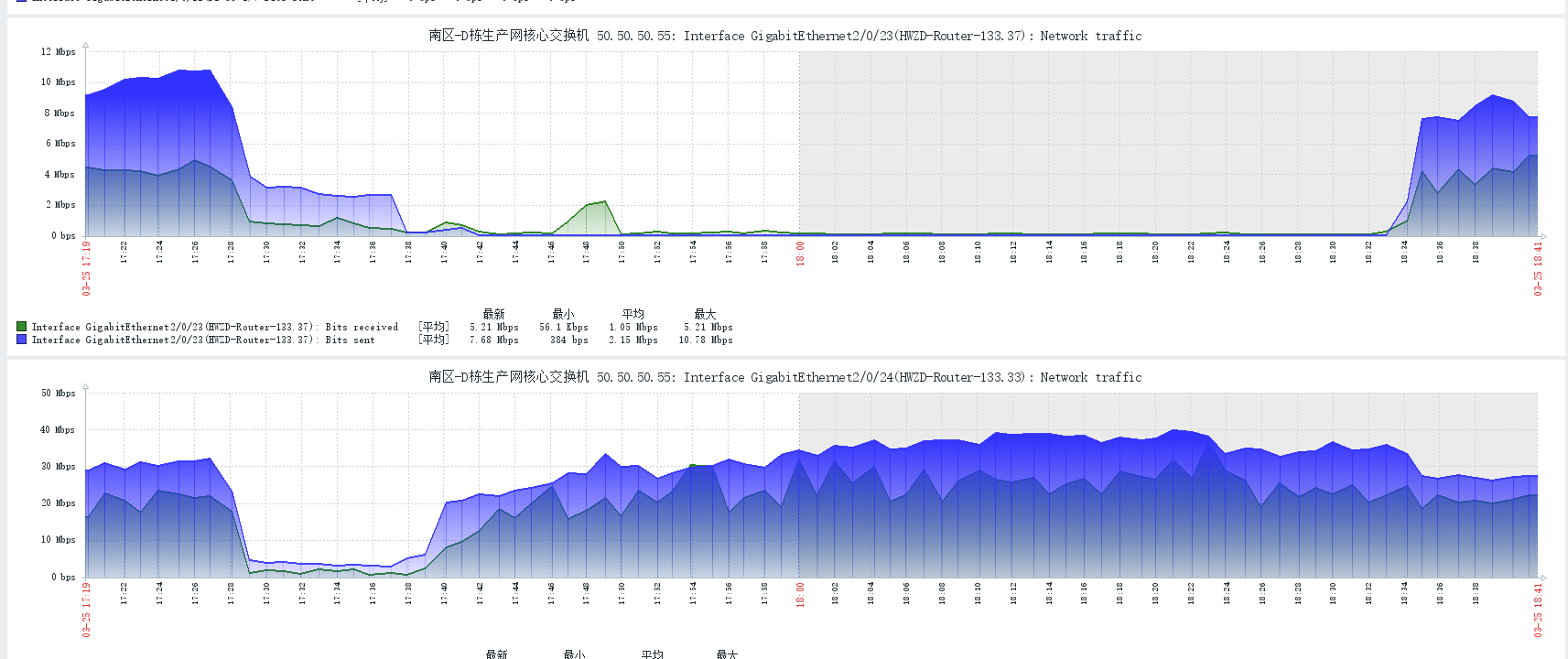Click the 最大 column header under top graph

click(x=705, y=314)
